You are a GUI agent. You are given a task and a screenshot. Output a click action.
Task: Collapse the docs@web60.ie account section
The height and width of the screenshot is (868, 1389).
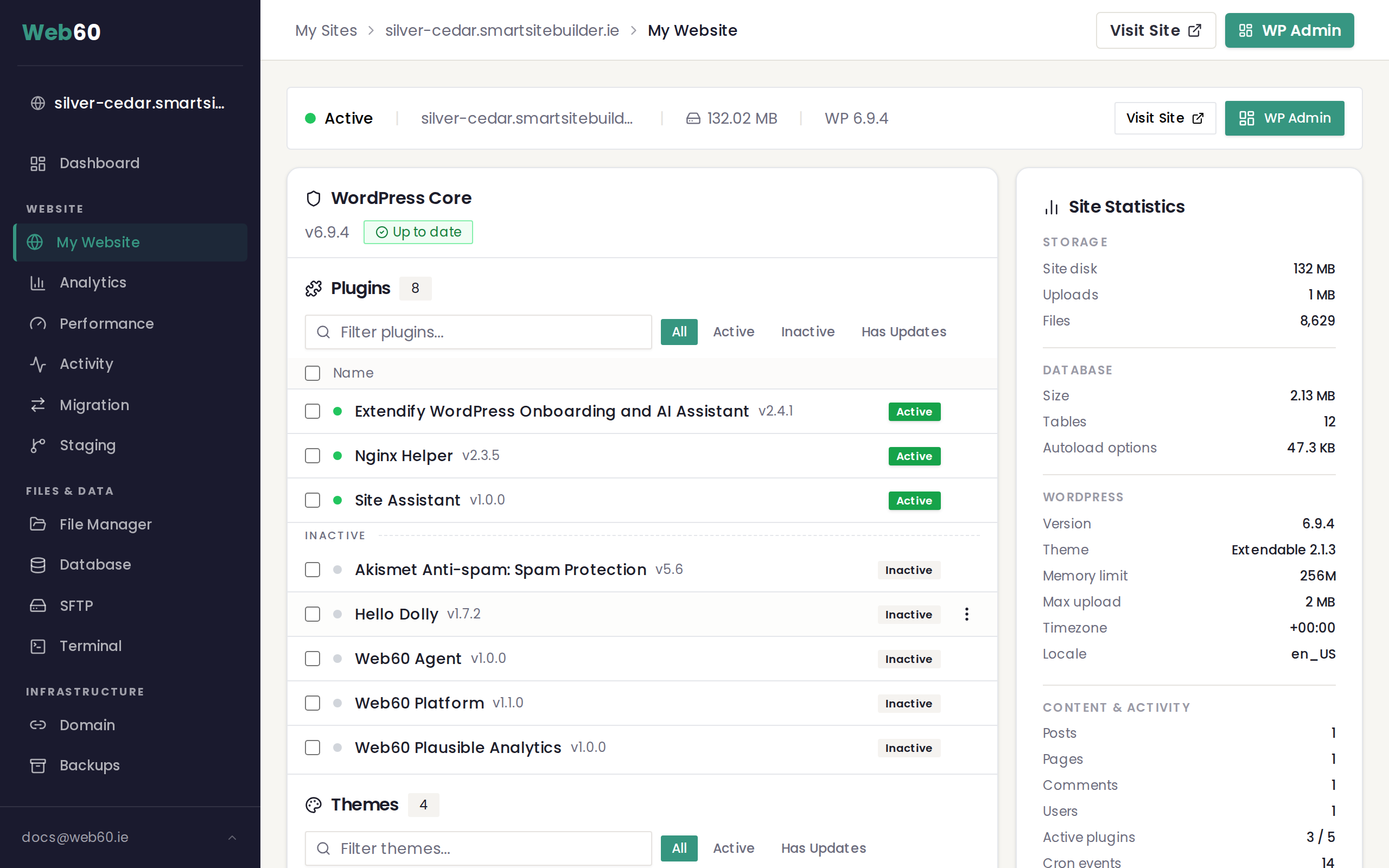(x=232, y=838)
